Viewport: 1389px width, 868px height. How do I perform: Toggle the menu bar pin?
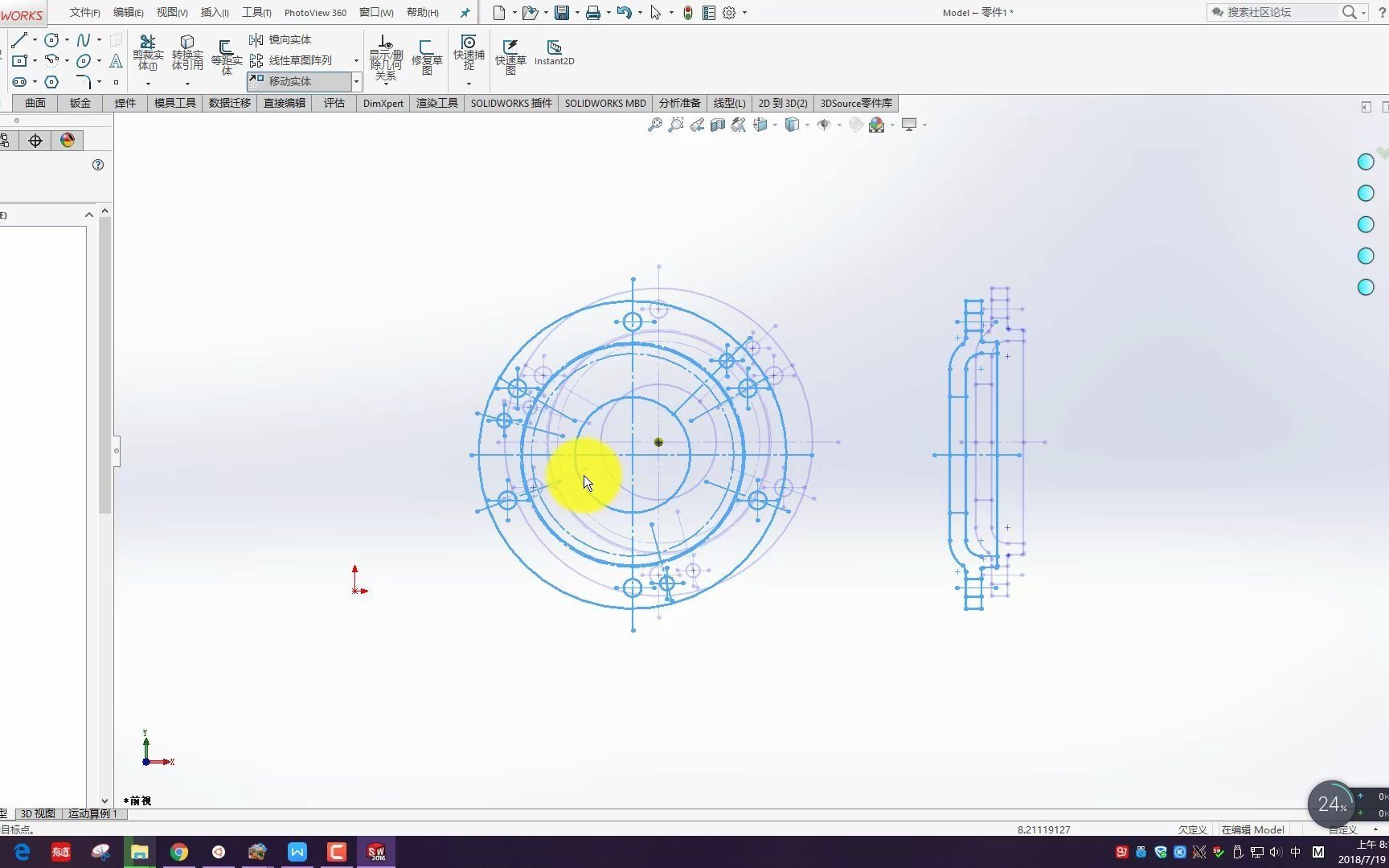(x=465, y=13)
